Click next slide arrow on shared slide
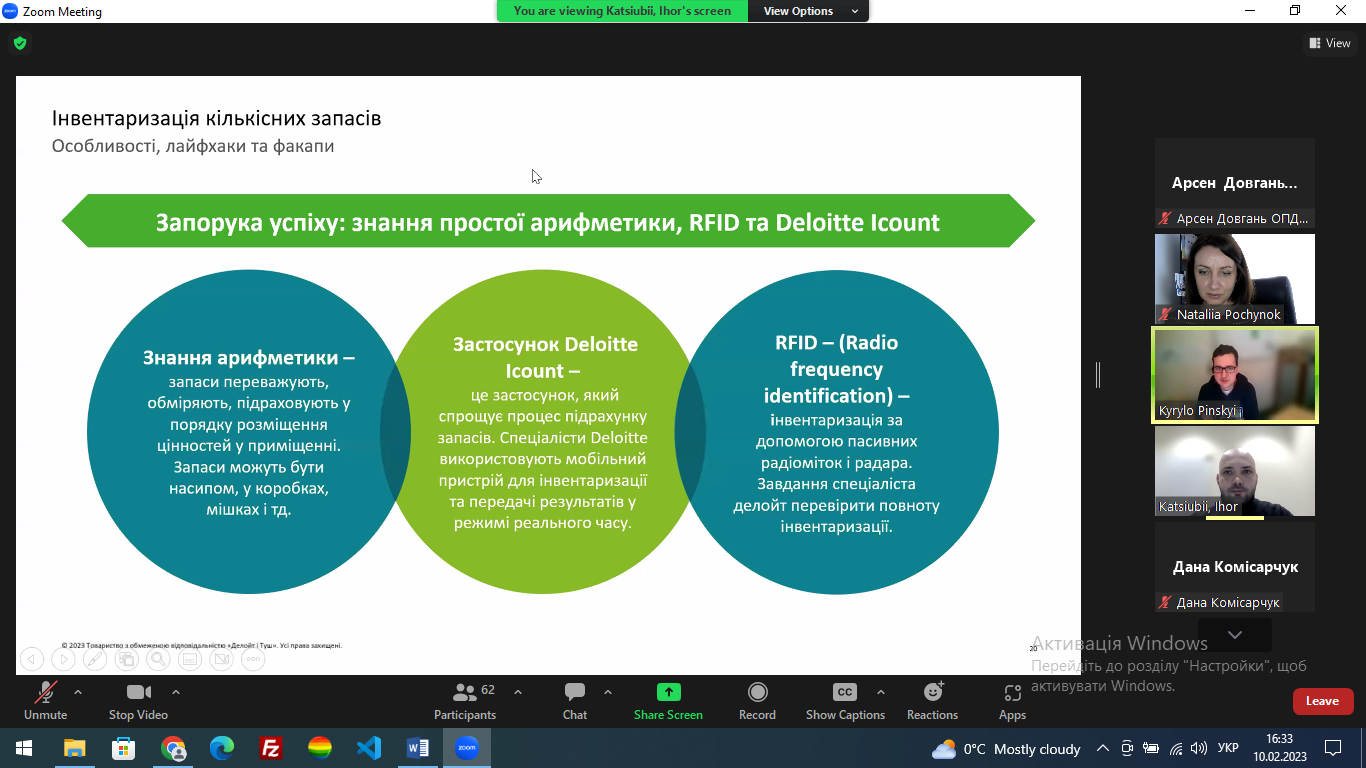 63,659
